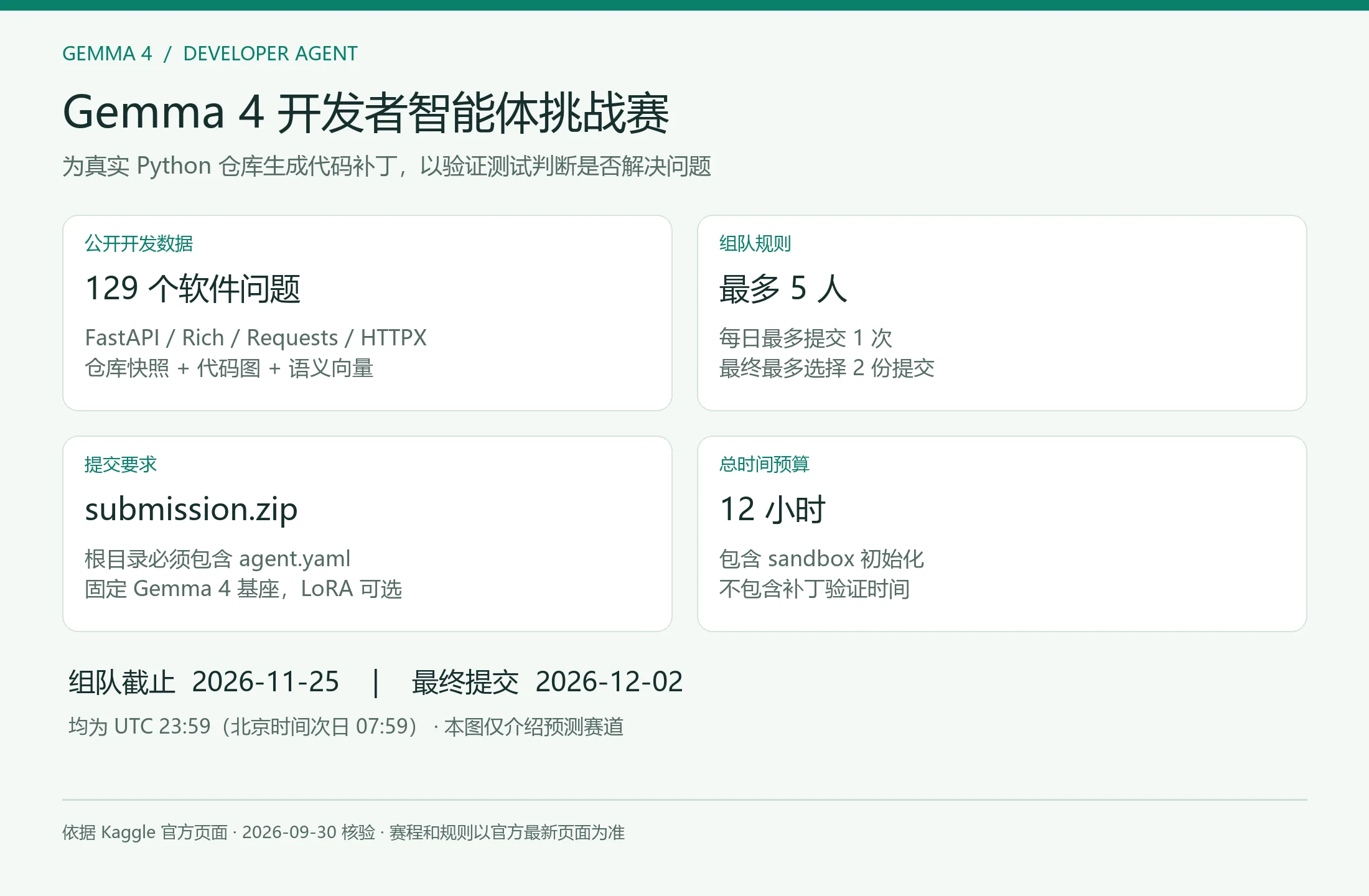Click the 不包含补丁验证时间 line
This screenshot has height=896, width=1369.
[x=815, y=589]
